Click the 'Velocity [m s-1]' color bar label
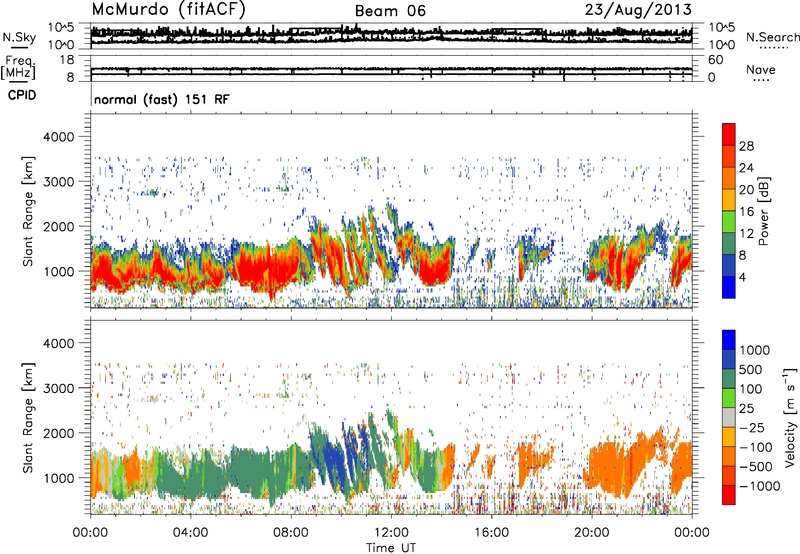The height and width of the screenshot is (554, 800). pos(790,417)
